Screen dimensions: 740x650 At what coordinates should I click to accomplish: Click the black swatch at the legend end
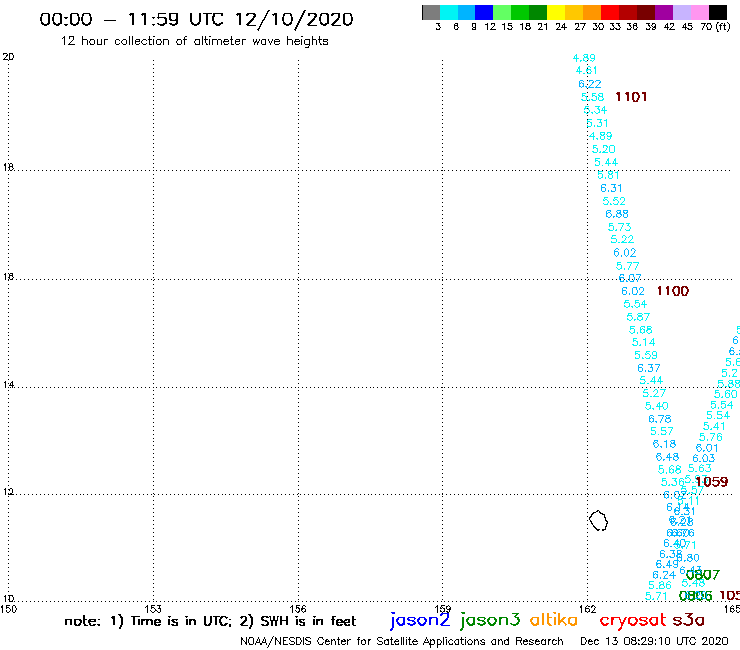point(717,12)
